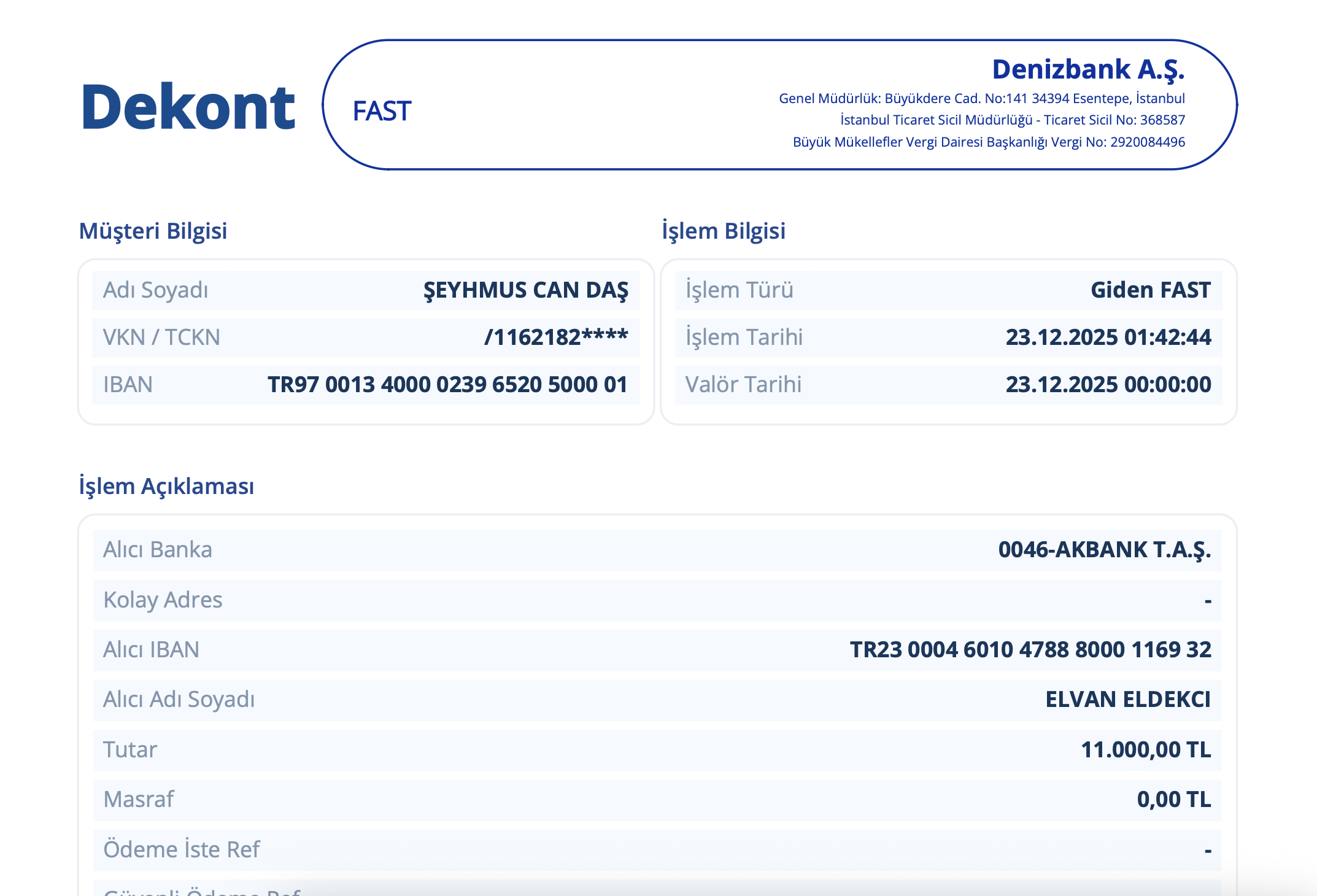Select the "Alıcı IBAN" label

tap(151, 650)
